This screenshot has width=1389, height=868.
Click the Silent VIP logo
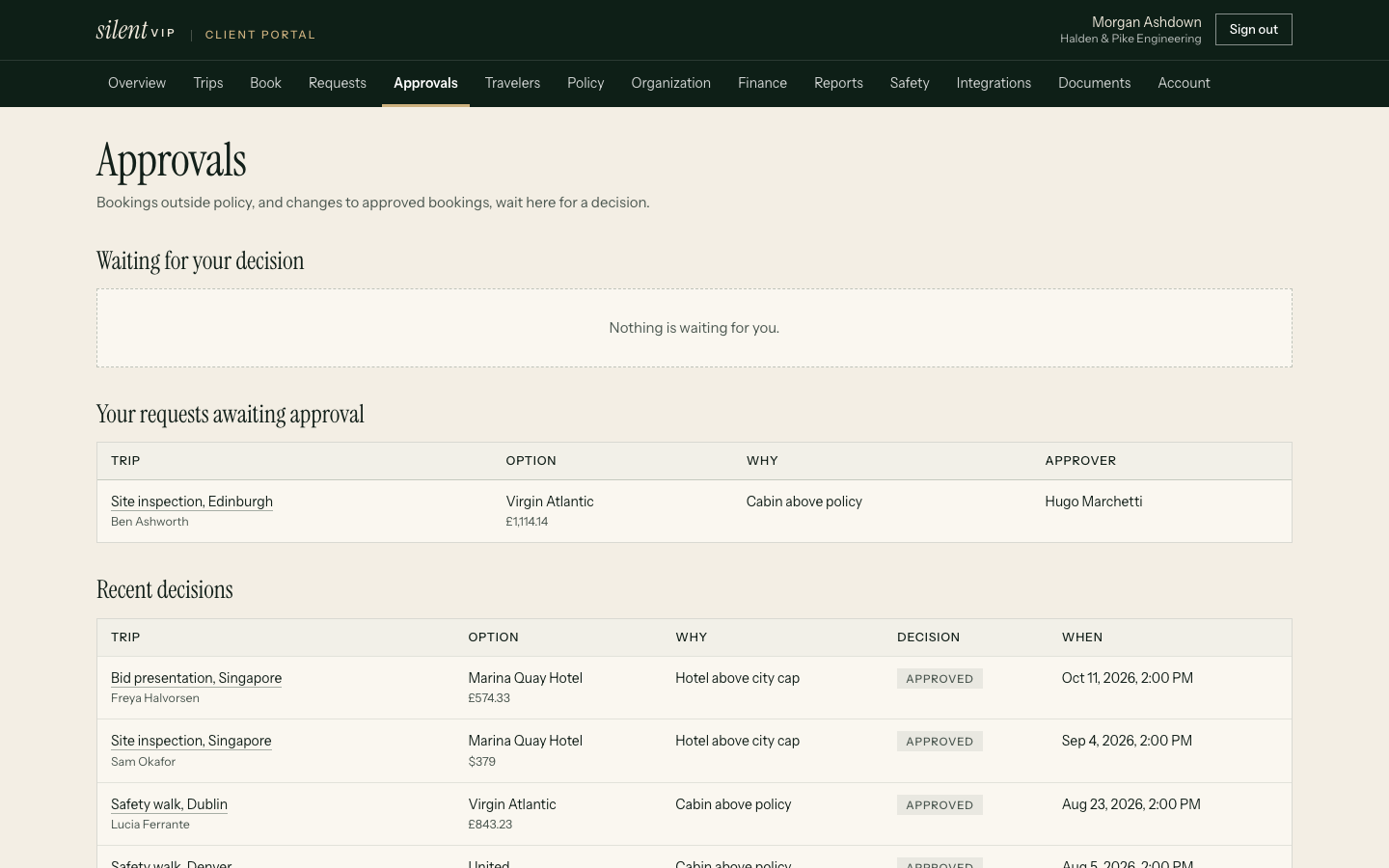135,30
